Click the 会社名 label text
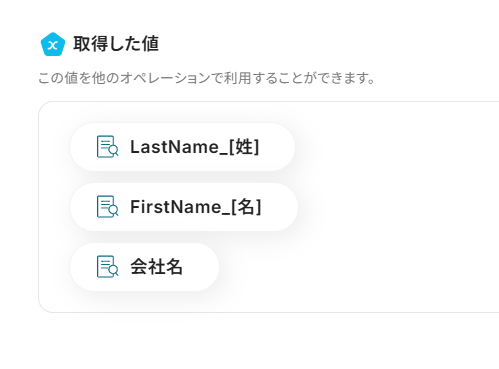499x369 pixels. tap(156, 267)
